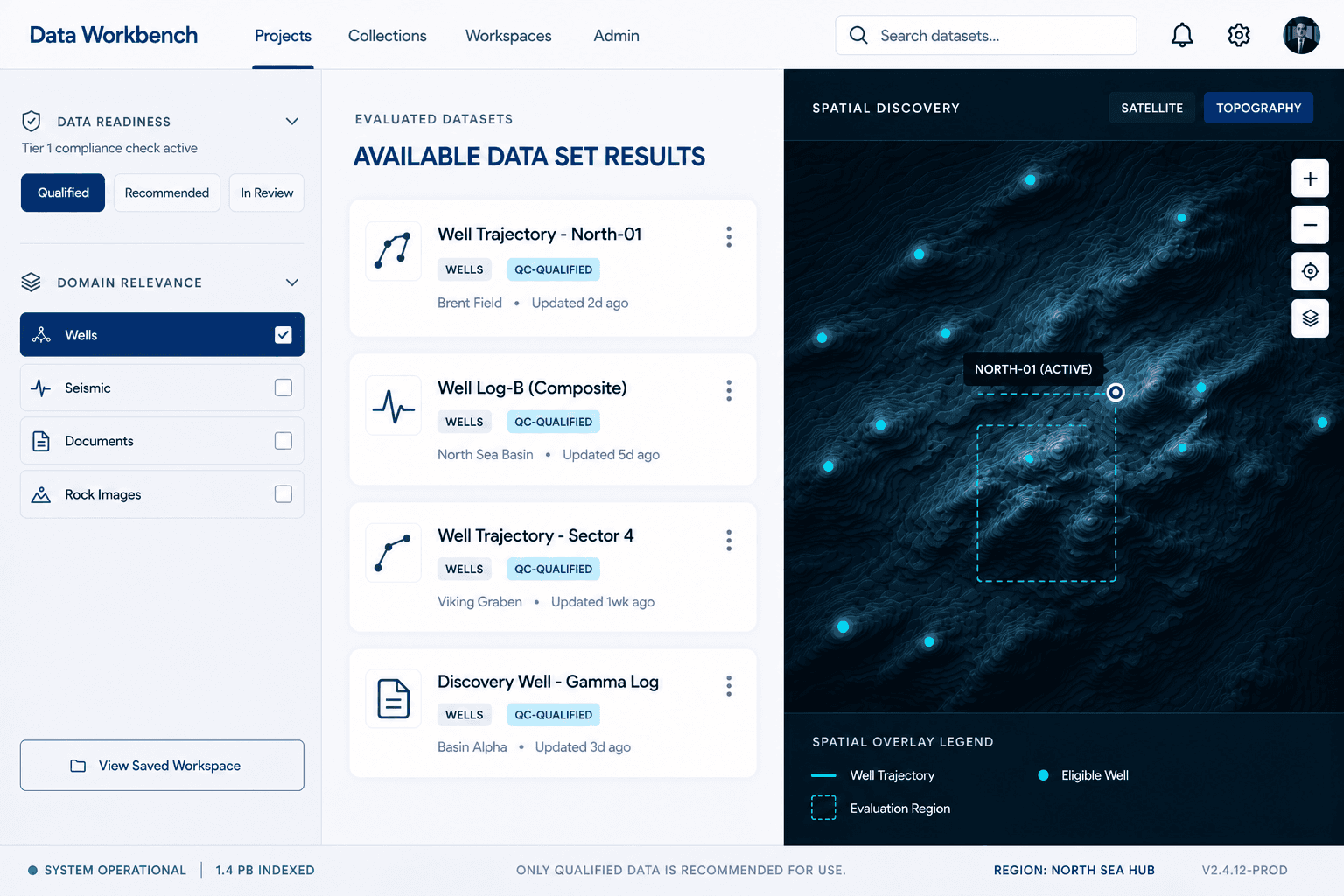Click Brent Field location text

(x=470, y=303)
